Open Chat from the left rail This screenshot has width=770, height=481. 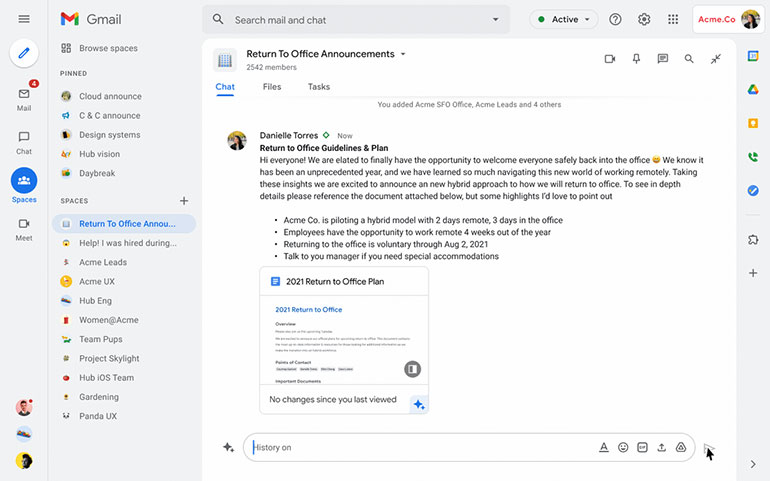click(24, 142)
